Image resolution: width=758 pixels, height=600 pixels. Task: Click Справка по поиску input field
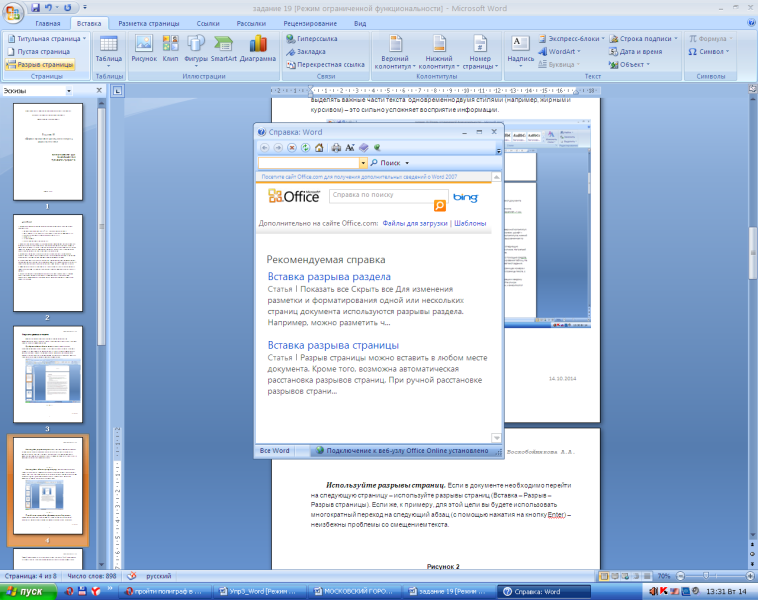388,195
